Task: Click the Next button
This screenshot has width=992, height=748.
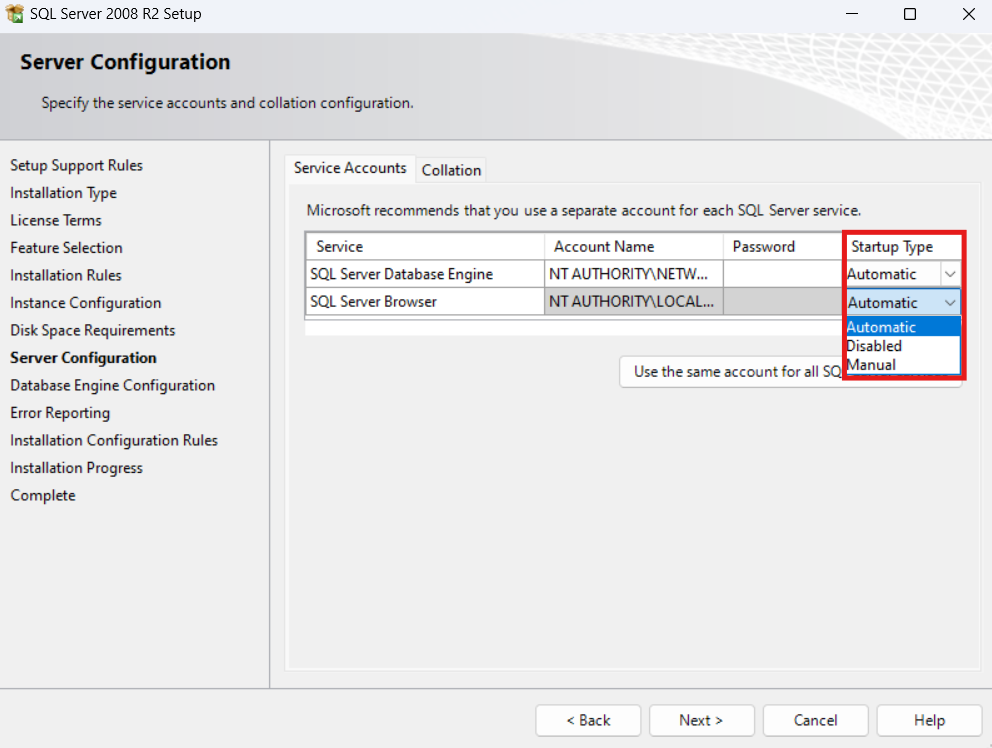Action: 701,720
